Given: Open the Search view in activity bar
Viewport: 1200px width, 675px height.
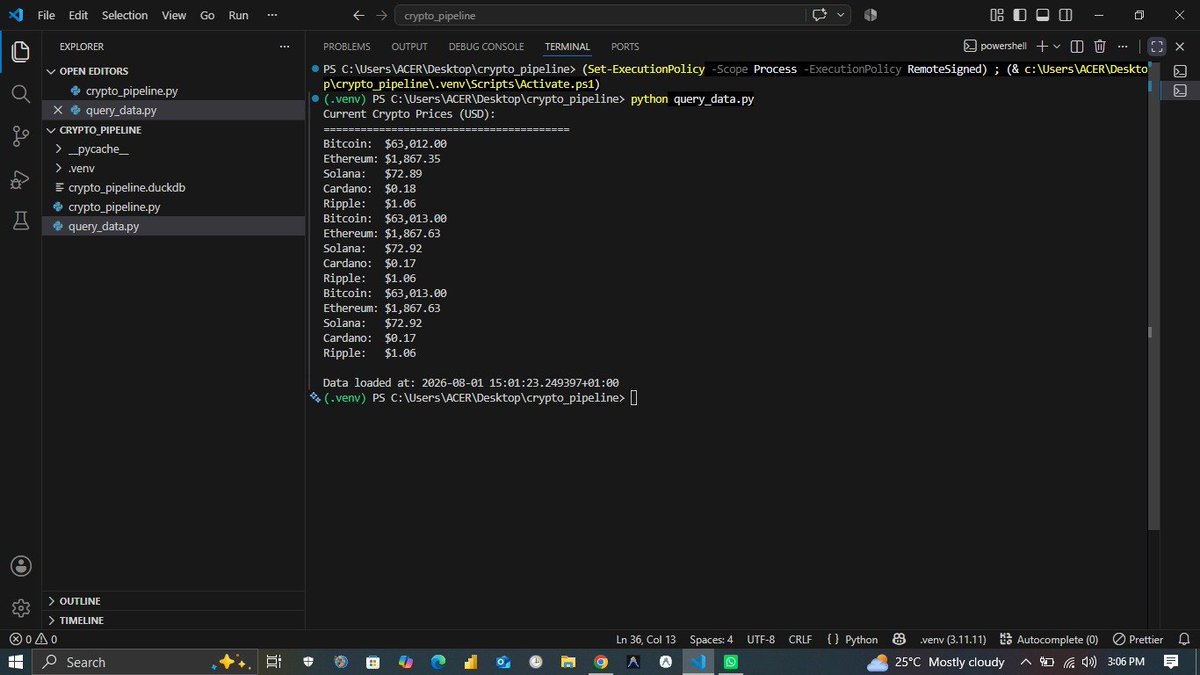Looking at the screenshot, I should tap(20, 93).
